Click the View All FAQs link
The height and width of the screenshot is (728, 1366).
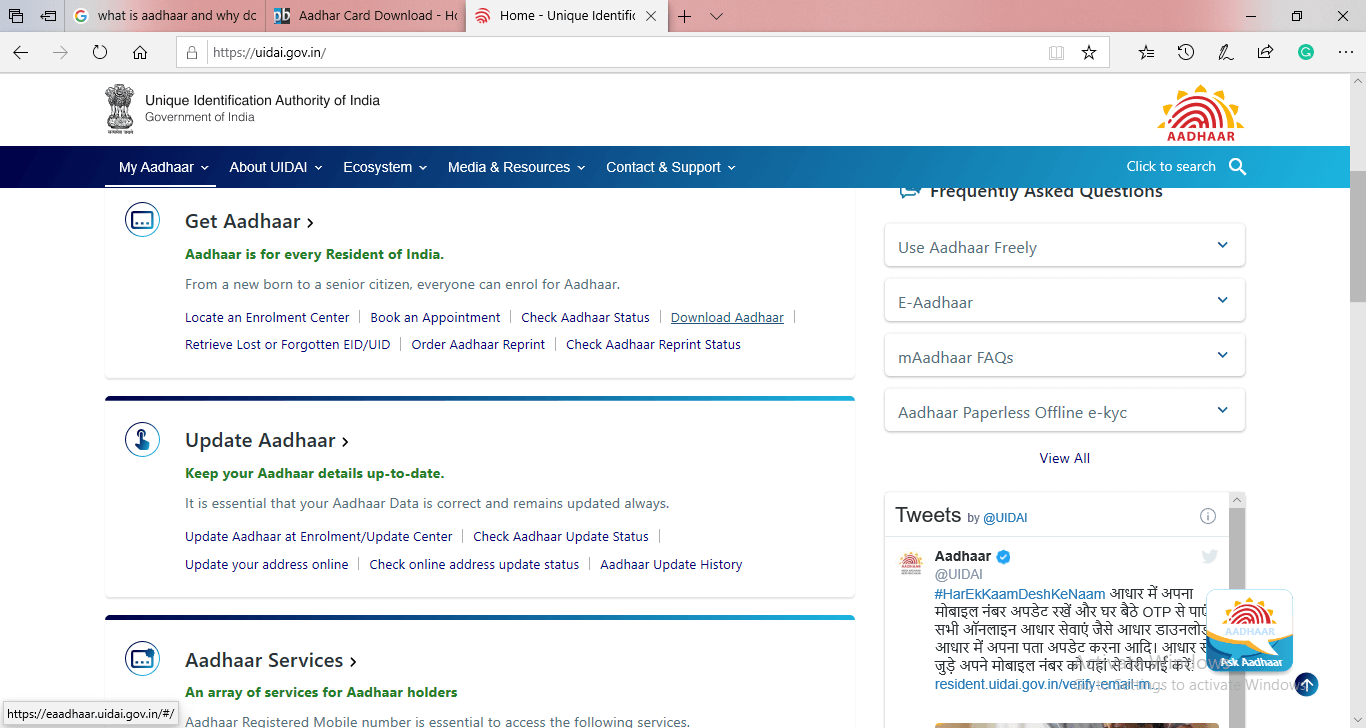click(x=1064, y=458)
